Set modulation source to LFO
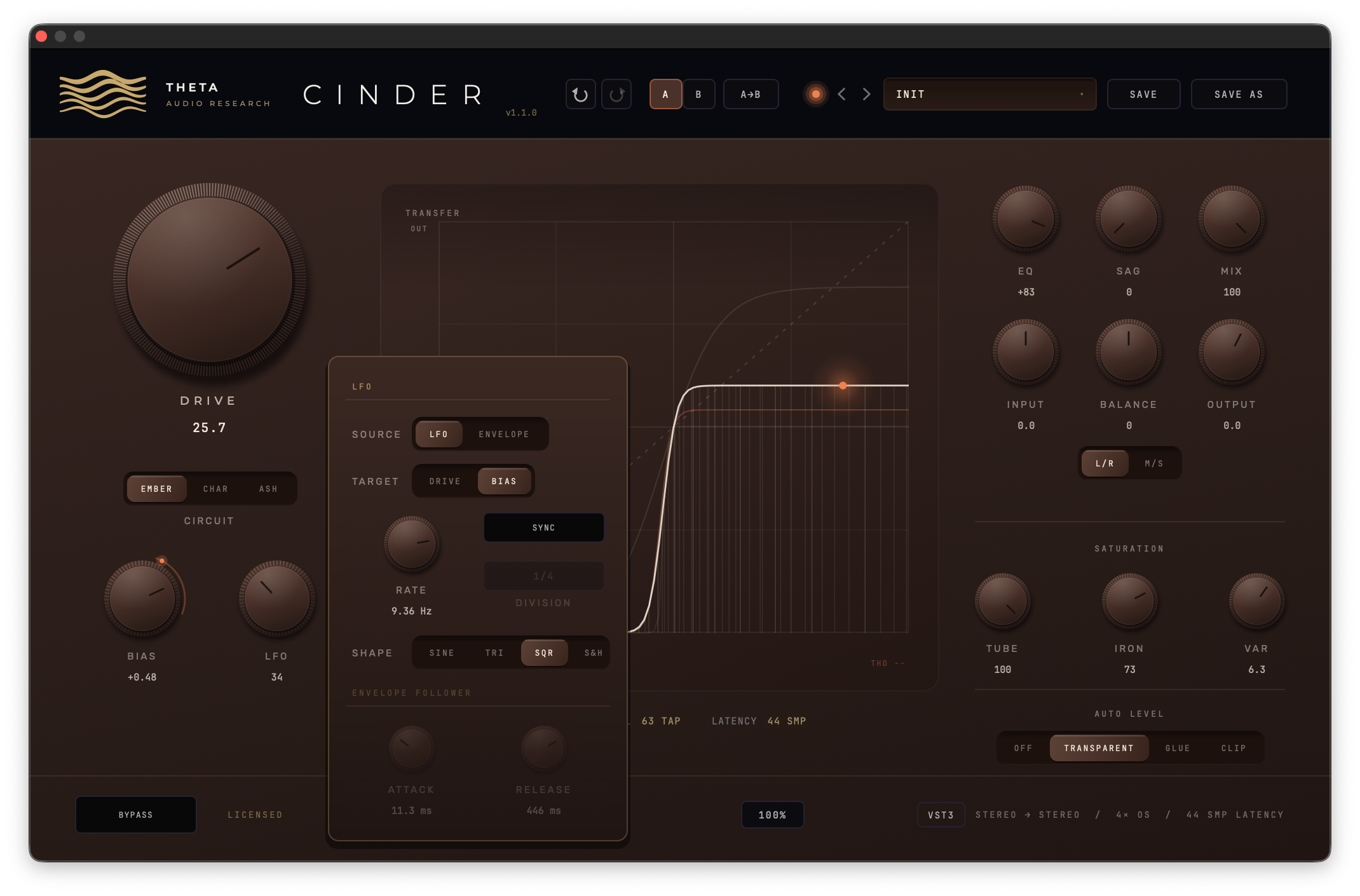Image resolution: width=1360 pixels, height=896 pixels. pyautogui.click(x=439, y=434)
